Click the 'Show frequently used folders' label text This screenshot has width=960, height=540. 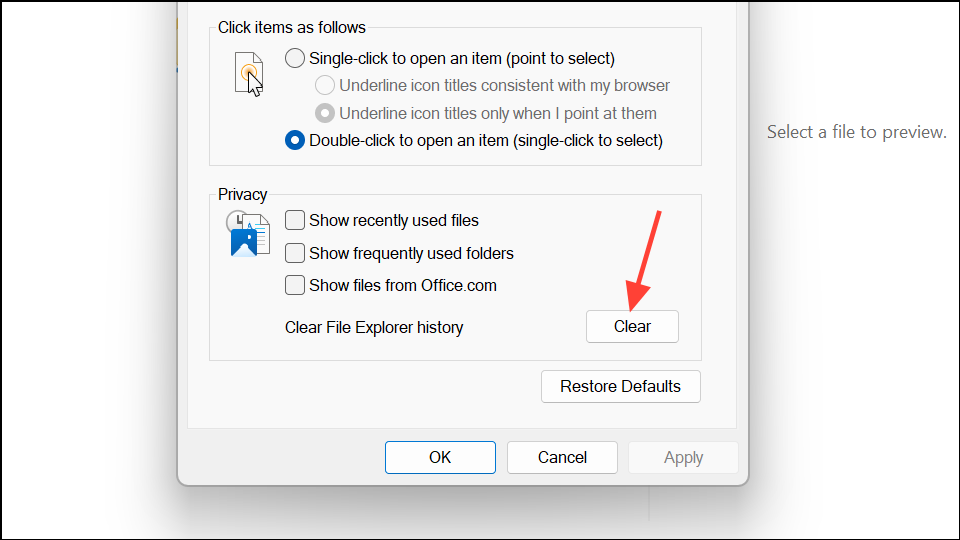411,253
